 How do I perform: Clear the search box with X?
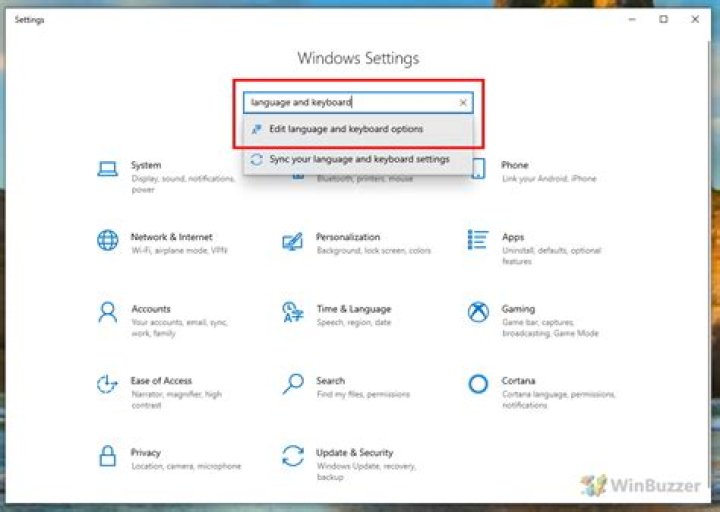coord(463,102)
